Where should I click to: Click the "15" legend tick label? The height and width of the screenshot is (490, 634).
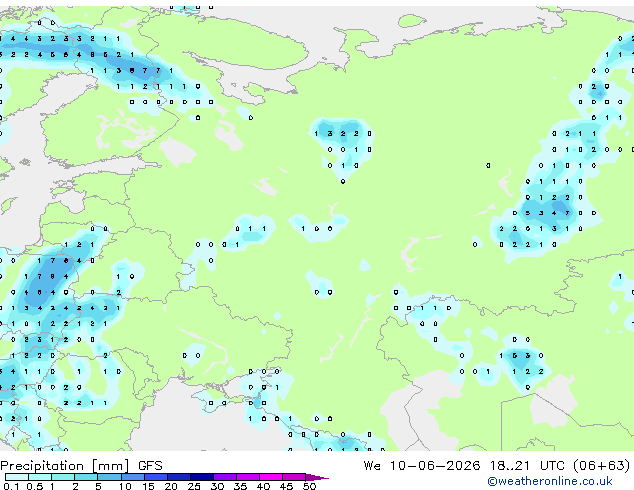point(148,486)
